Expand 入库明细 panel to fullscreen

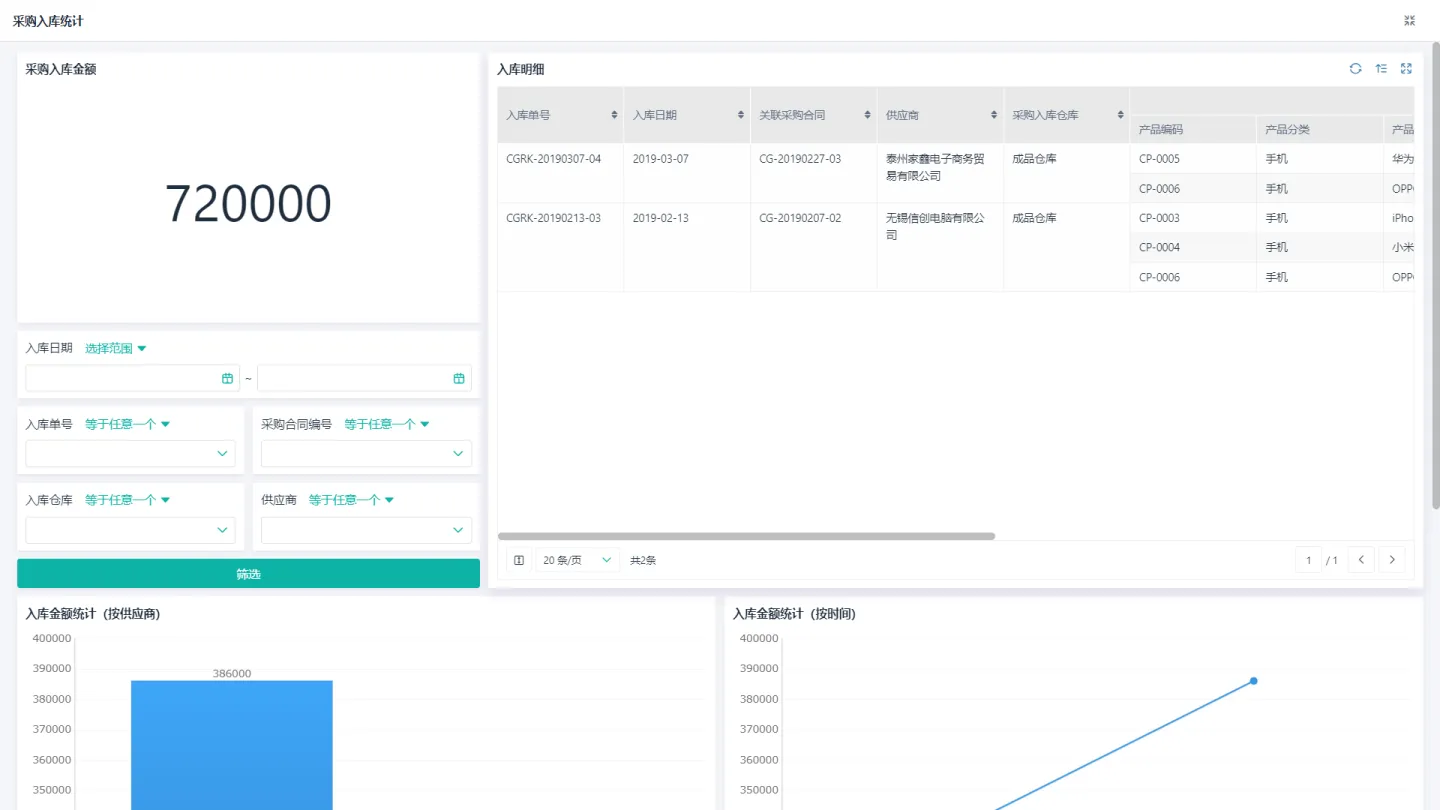1406,69
